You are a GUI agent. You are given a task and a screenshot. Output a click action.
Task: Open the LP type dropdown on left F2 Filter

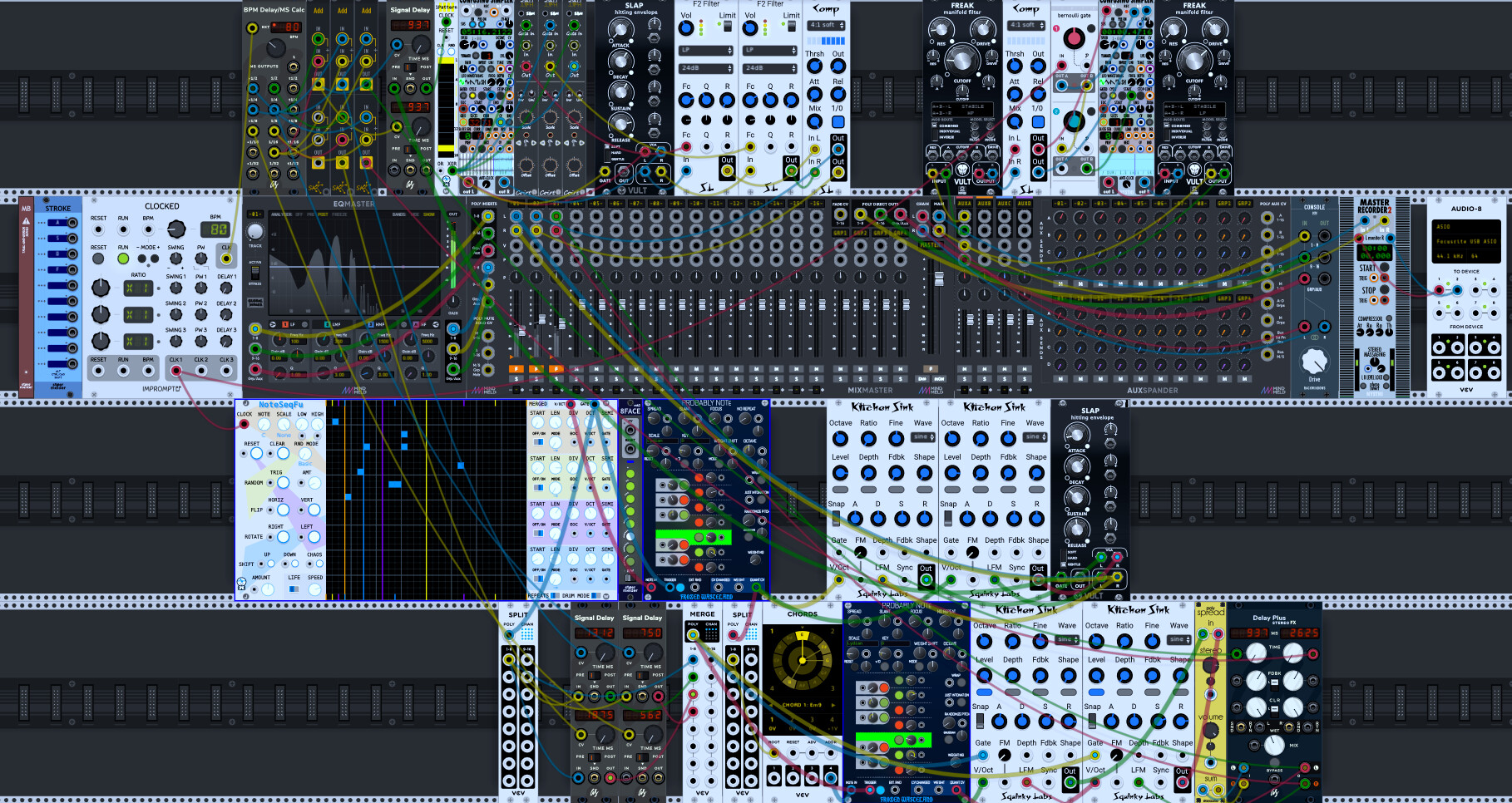pos(706,51)
